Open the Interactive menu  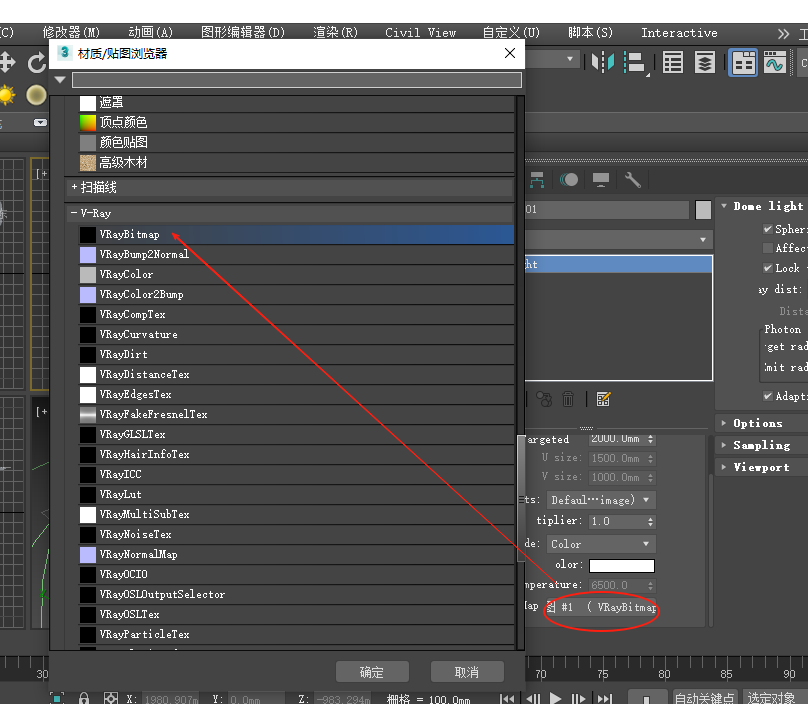click(679, 32)
